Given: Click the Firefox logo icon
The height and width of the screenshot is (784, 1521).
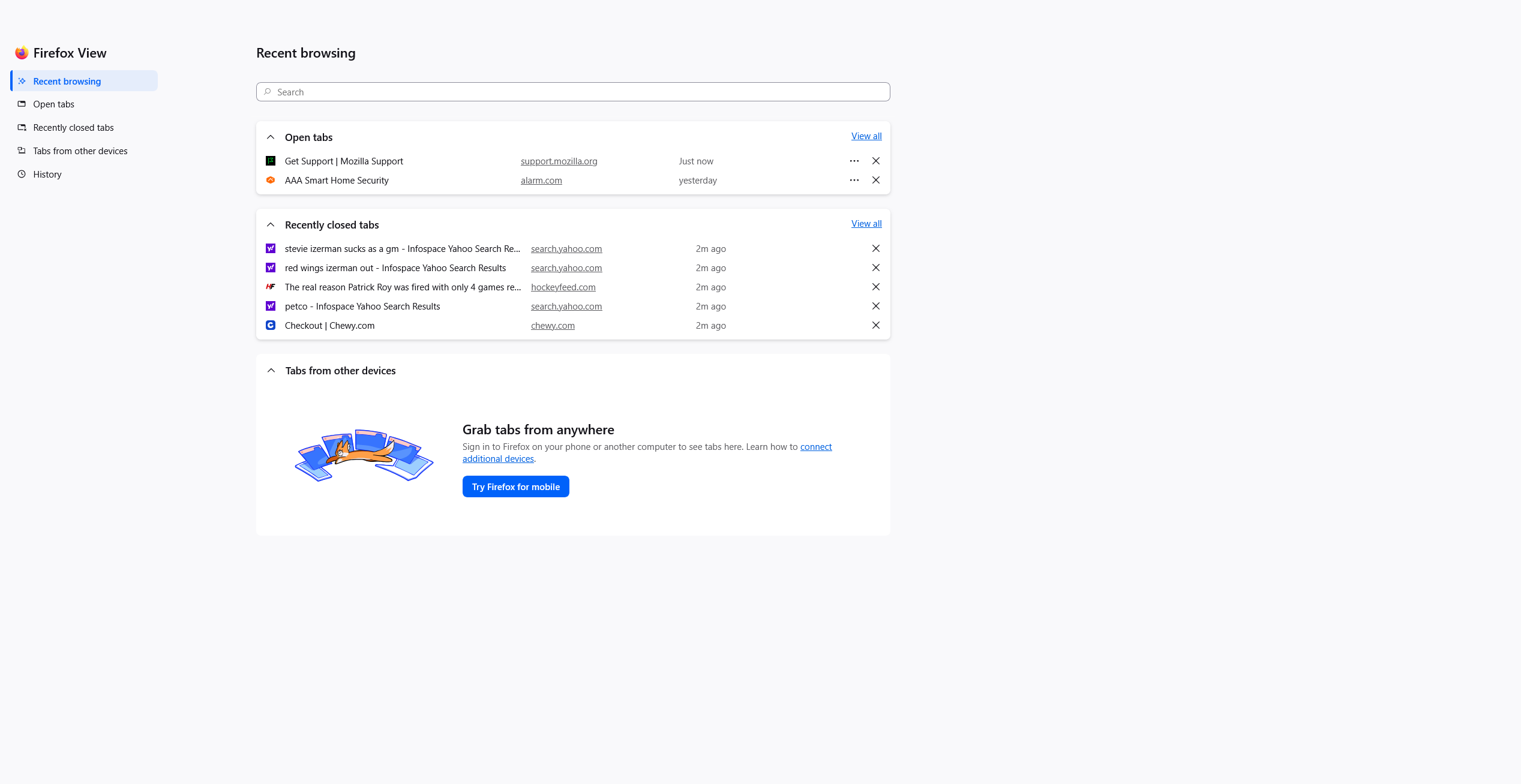Looking at the screenshot, I should coord(22,53).
